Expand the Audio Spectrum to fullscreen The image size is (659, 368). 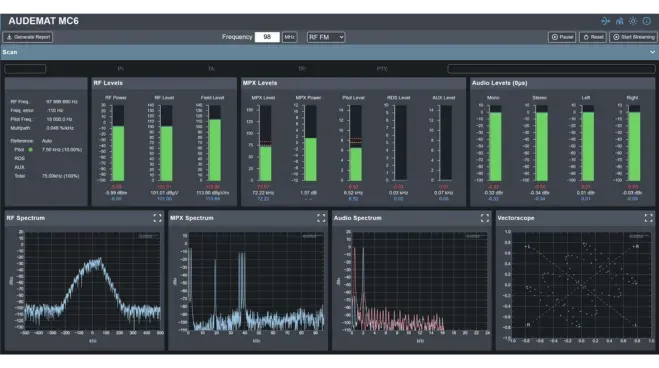tap(485, 218)
